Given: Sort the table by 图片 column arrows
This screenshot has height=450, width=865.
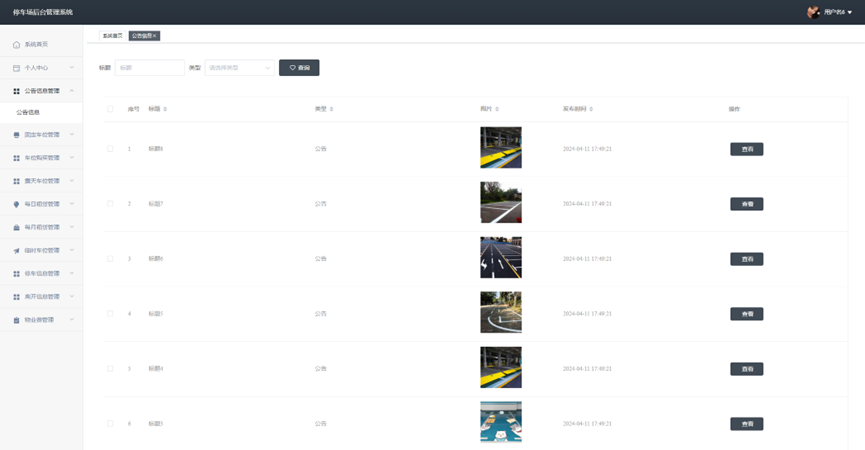Looking at the screenshot, I should (x=496, y=109).
